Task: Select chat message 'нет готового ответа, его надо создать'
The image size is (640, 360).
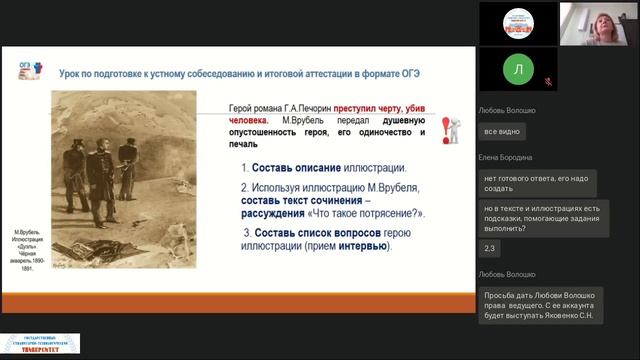Action: pyautogui.click(x=538, y=183)
